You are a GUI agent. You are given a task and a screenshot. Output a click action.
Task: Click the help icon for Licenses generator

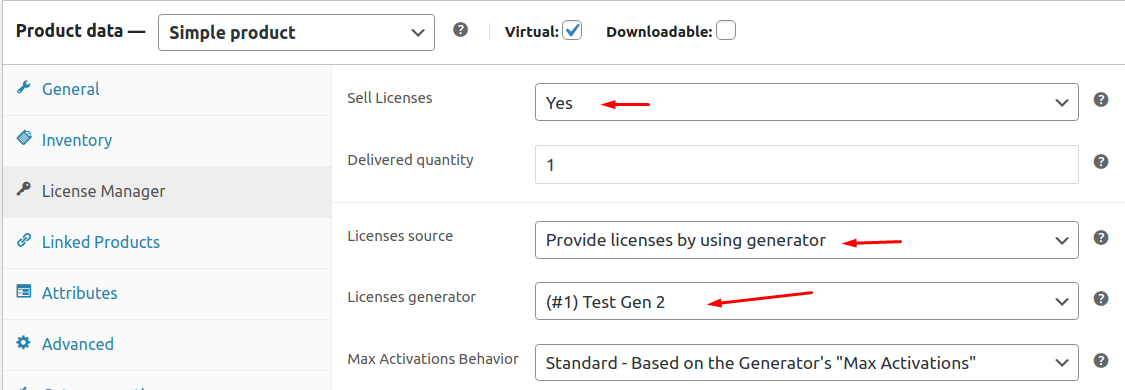[x=1101, y=298]
